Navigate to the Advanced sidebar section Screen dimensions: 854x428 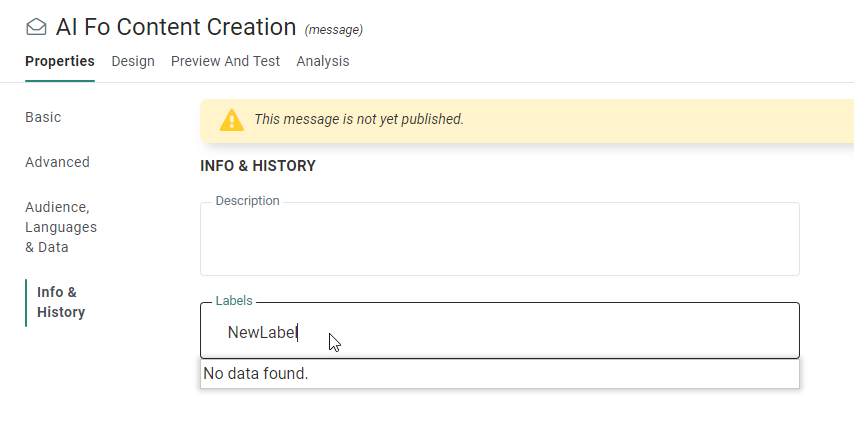57,162
